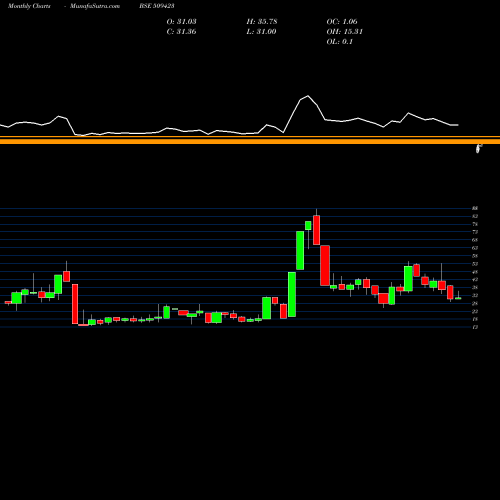Select the last small green candle at chart end
This screenshot has width=500, height=500.
458,298
